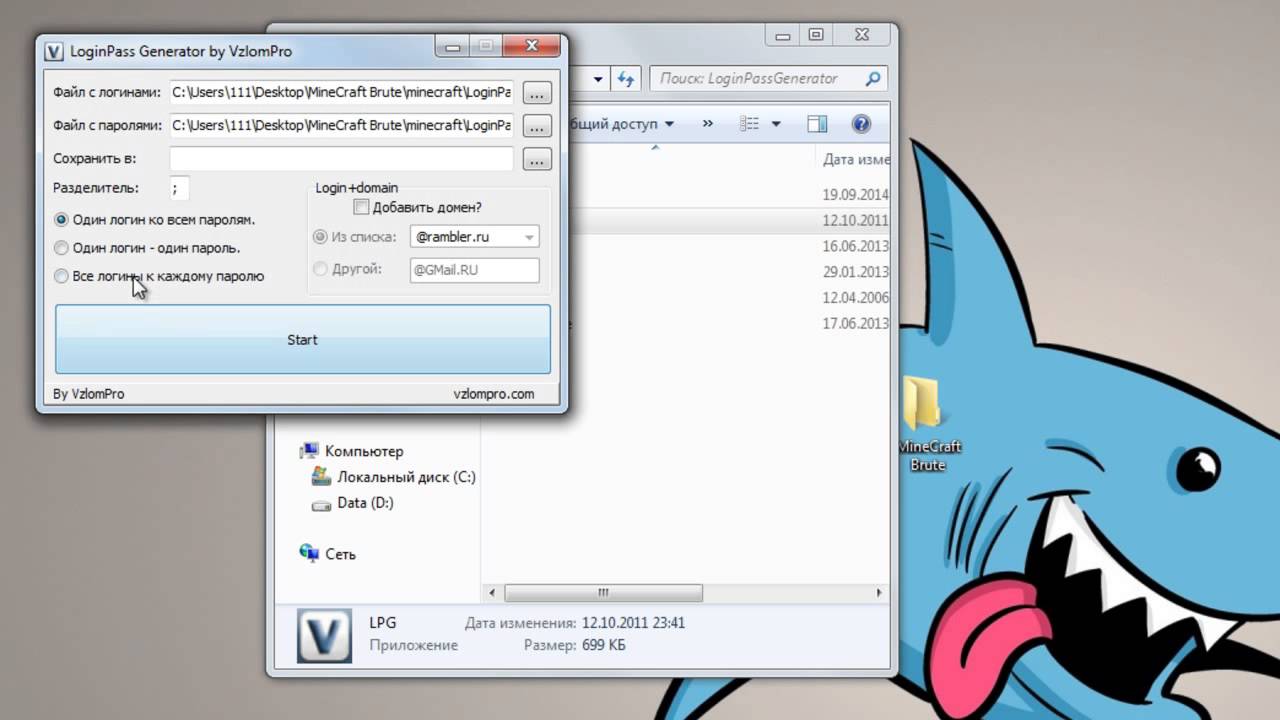This screenshot has height=720, width=1280.
Task: Click the Explorer change view icon
Action: point(749,124)
